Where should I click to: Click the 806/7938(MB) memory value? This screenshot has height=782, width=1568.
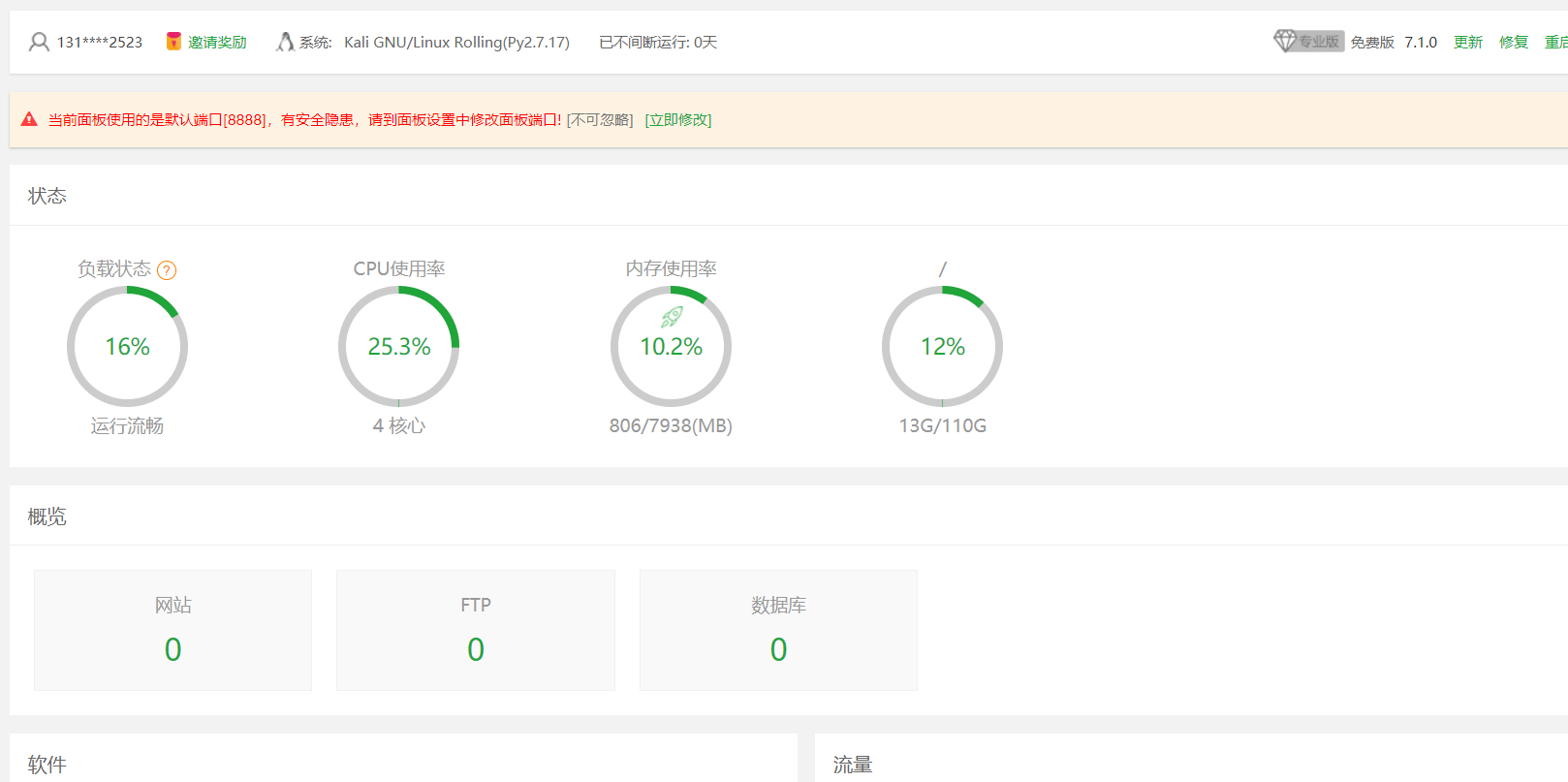point(671,425)
